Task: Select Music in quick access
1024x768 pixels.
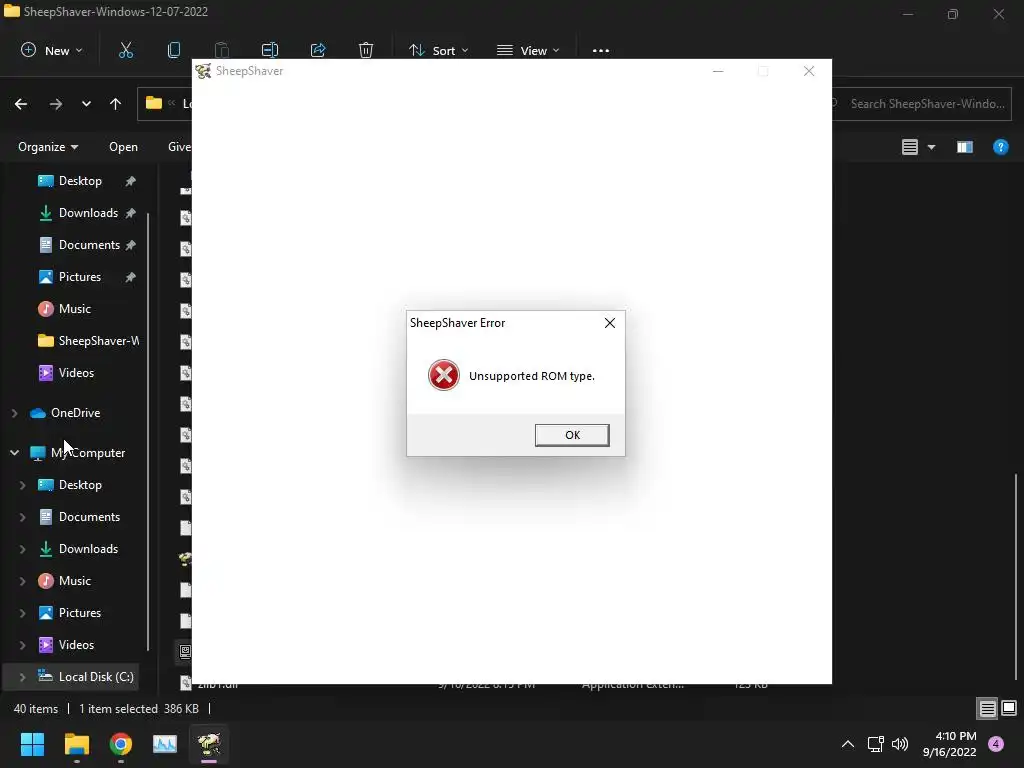Action: point(74,309)
